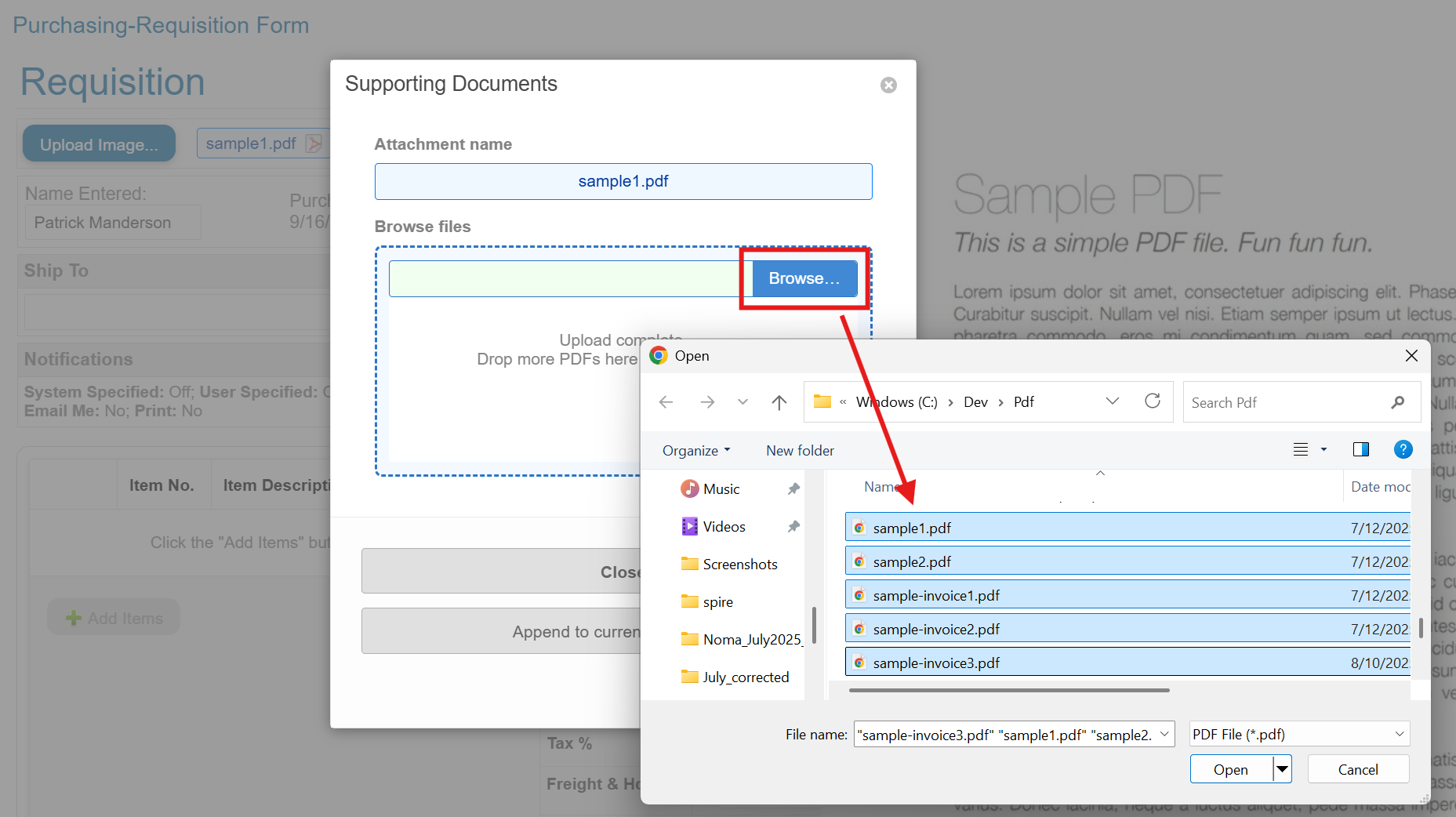Click the blue Browse... button
The image size is (1456, 817).
tap(804, 278)
